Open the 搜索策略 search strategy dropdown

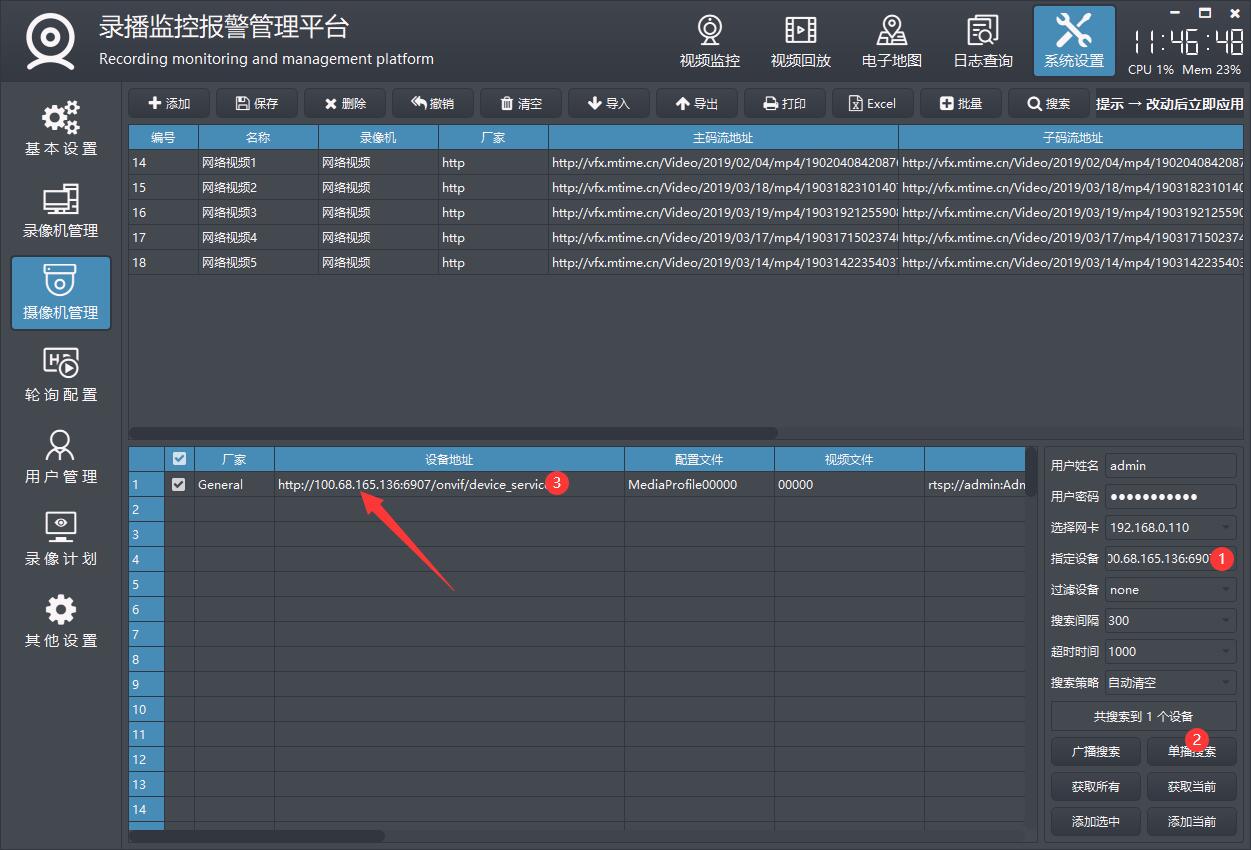(x=1226, y=683)
